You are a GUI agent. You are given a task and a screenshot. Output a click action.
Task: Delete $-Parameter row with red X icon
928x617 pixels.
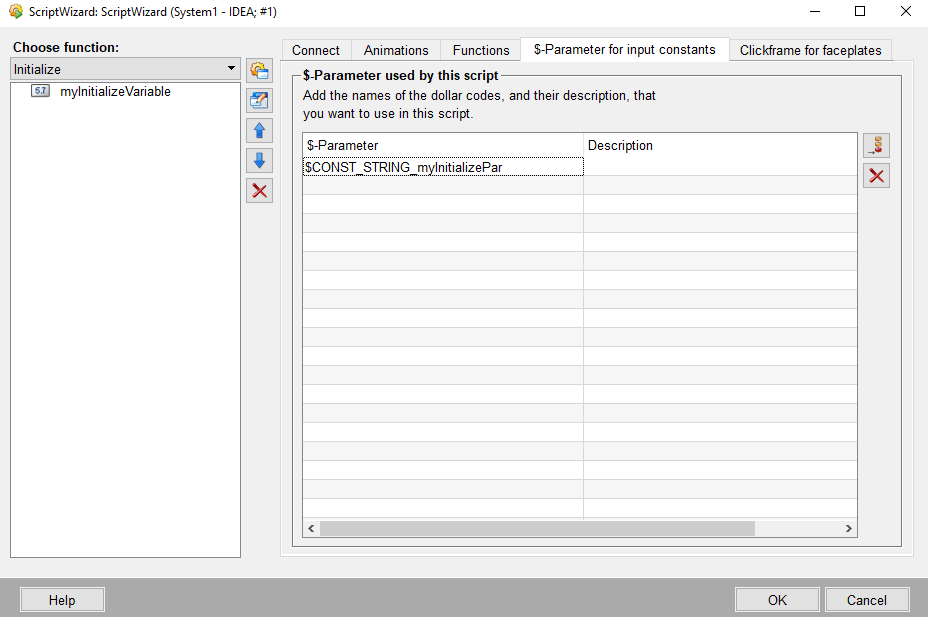[x=876, y=176]
